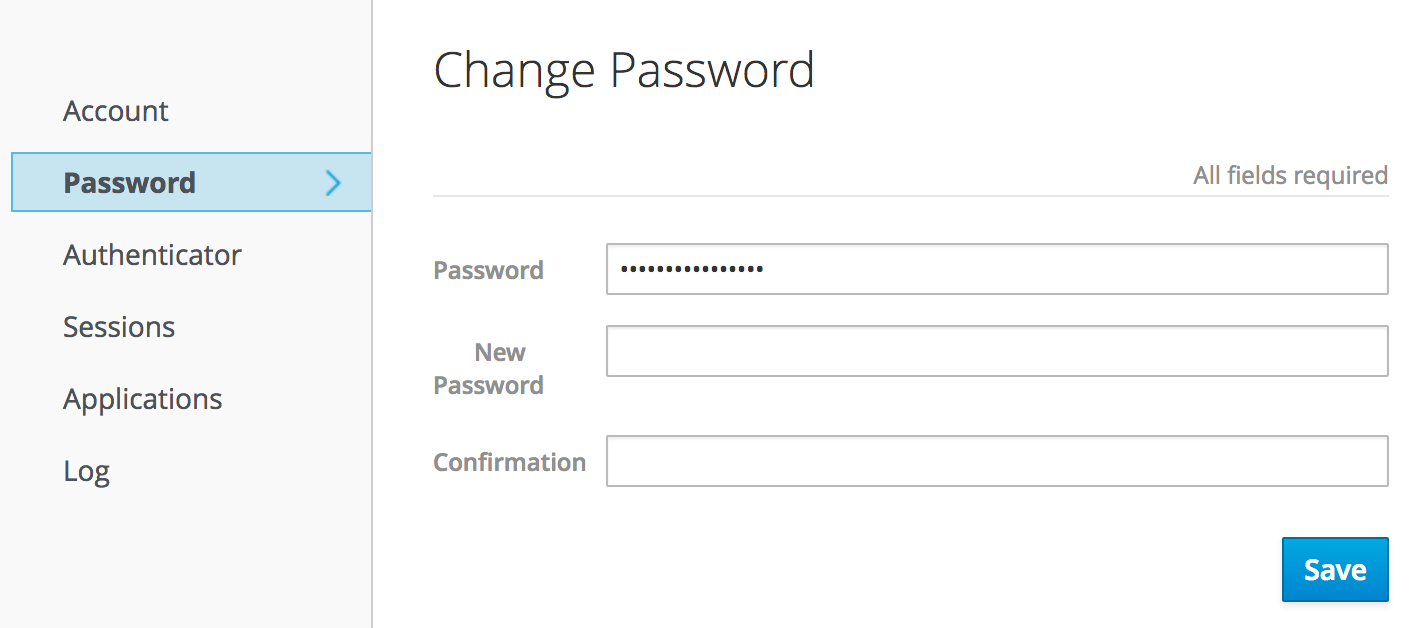Focus the Confirmation input box
Screen dimensions: 1412x628
click(x=996, y=461)
